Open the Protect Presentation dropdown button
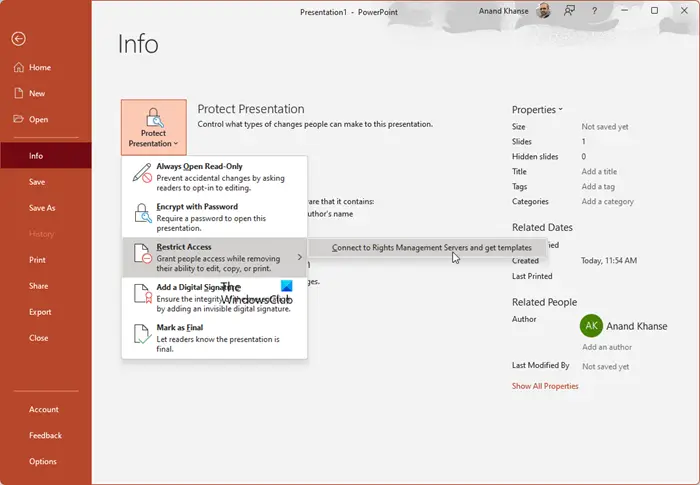The width and height of the screenshot is (700, 485). coord(154,127)
